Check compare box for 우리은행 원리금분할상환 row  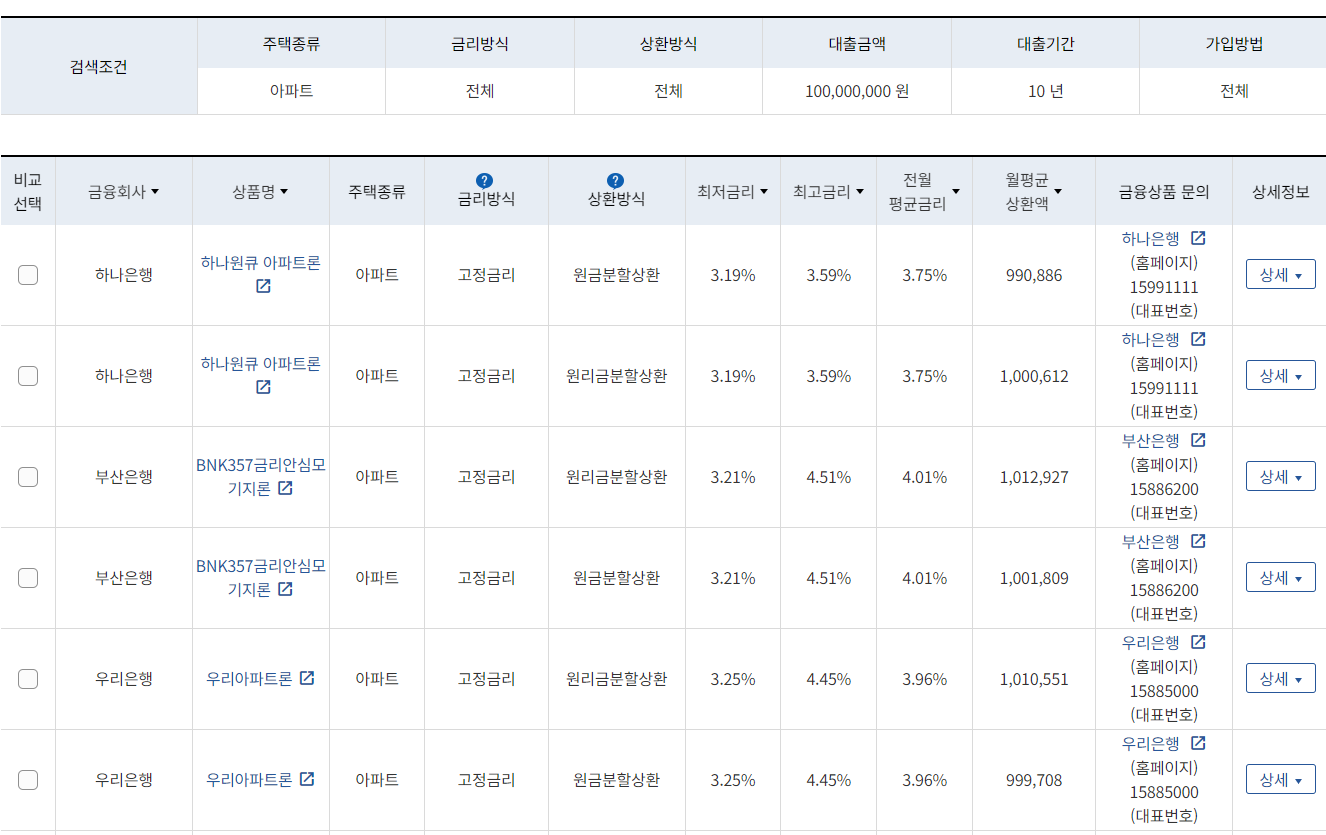click(28, 679)
